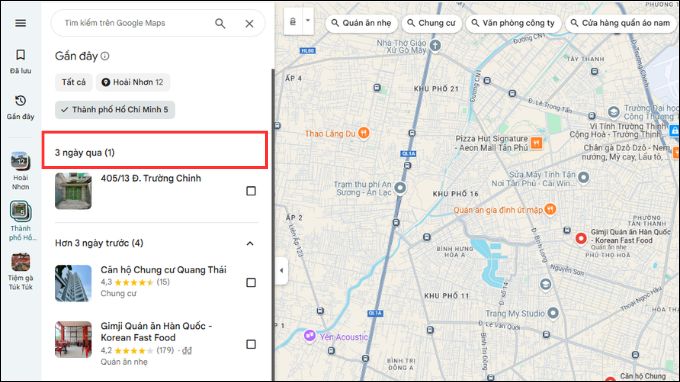The height and width of the screenshot is (382, 680).
Task: Open the hamburger main menu
Action: tap(20, 23)
